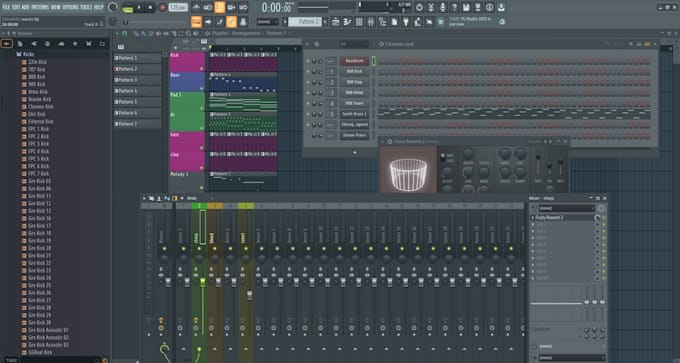Open the FILE menu
Viewport: 680px width, 363px height.
6,7
